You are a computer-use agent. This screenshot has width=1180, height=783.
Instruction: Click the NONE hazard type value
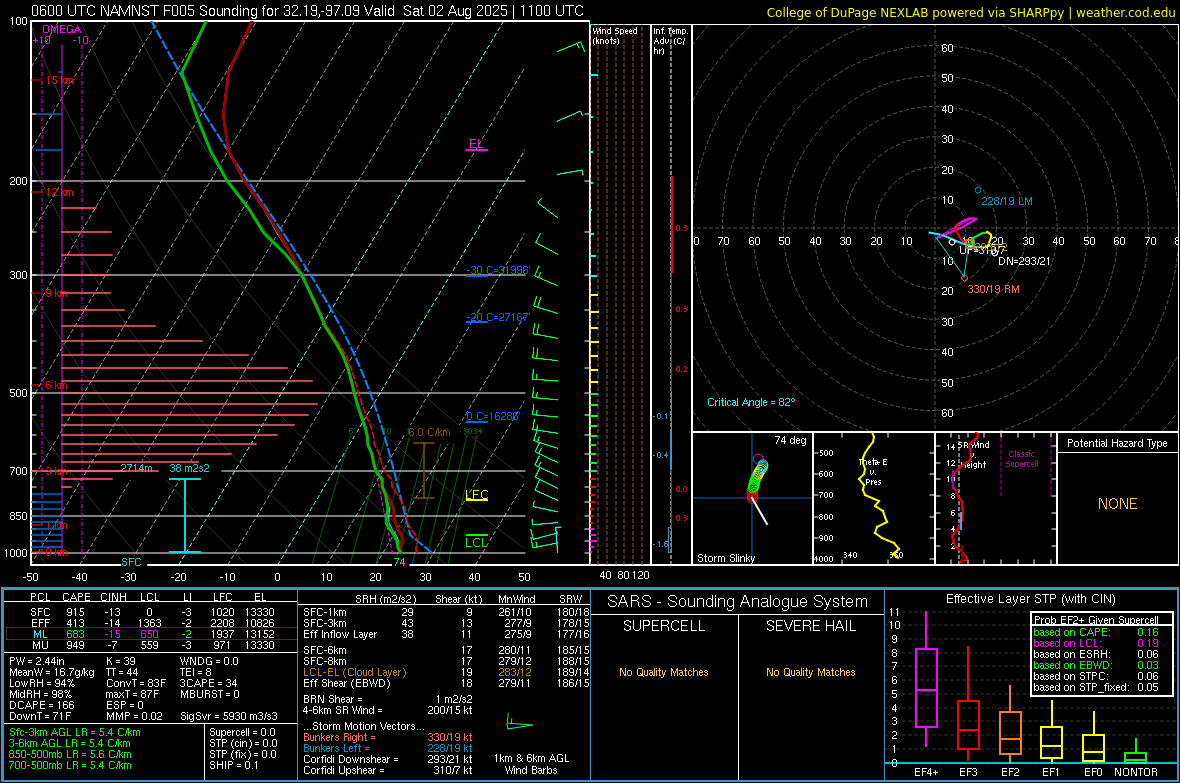tap(1117, 504)
